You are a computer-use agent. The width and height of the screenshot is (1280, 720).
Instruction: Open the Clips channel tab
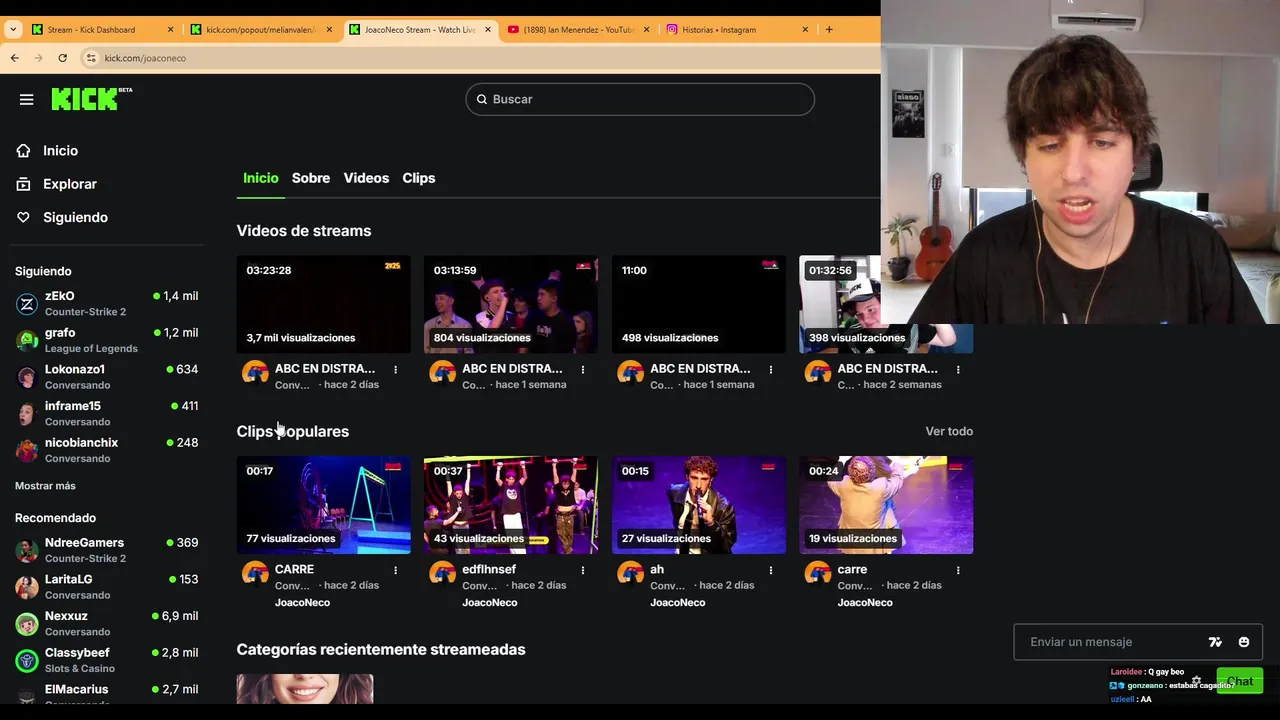tap(419, 178)
